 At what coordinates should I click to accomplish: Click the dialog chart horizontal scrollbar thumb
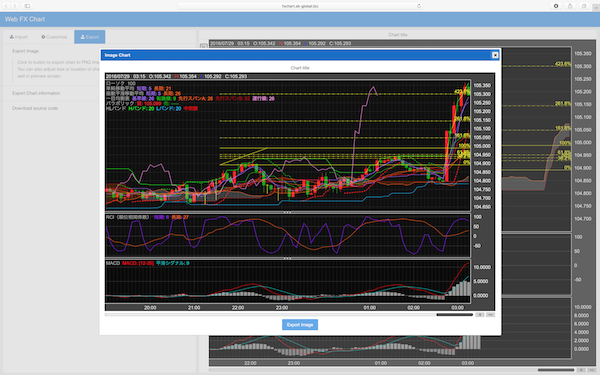pos(455,315)
